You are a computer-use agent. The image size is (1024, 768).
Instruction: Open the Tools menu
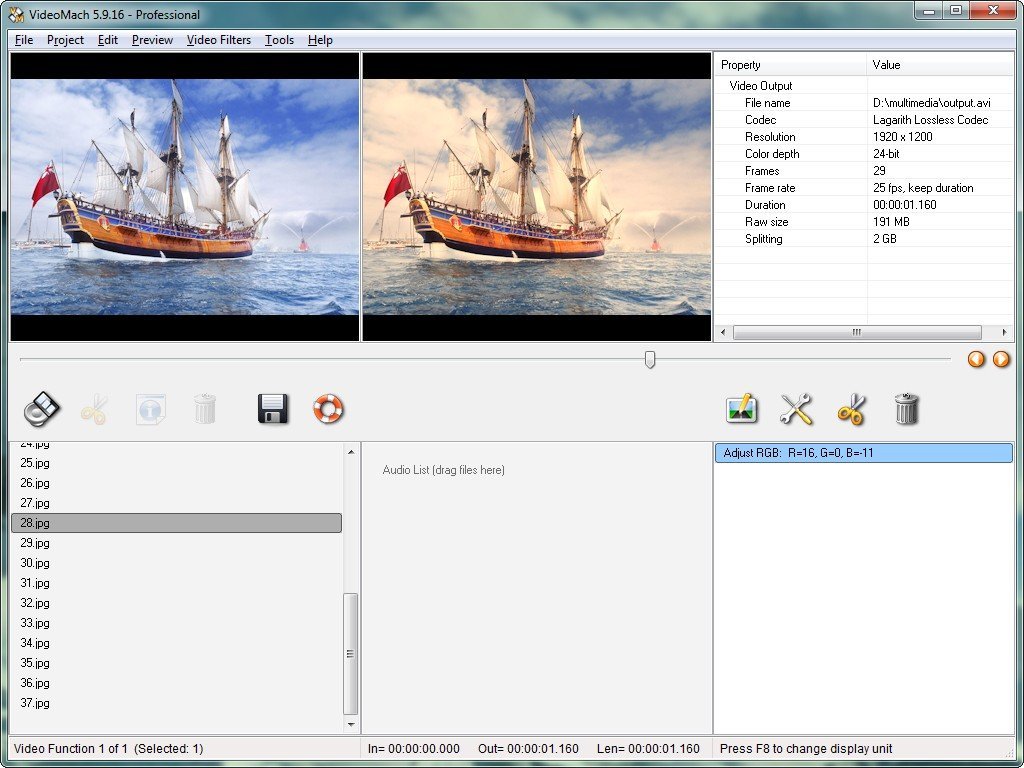279,40
